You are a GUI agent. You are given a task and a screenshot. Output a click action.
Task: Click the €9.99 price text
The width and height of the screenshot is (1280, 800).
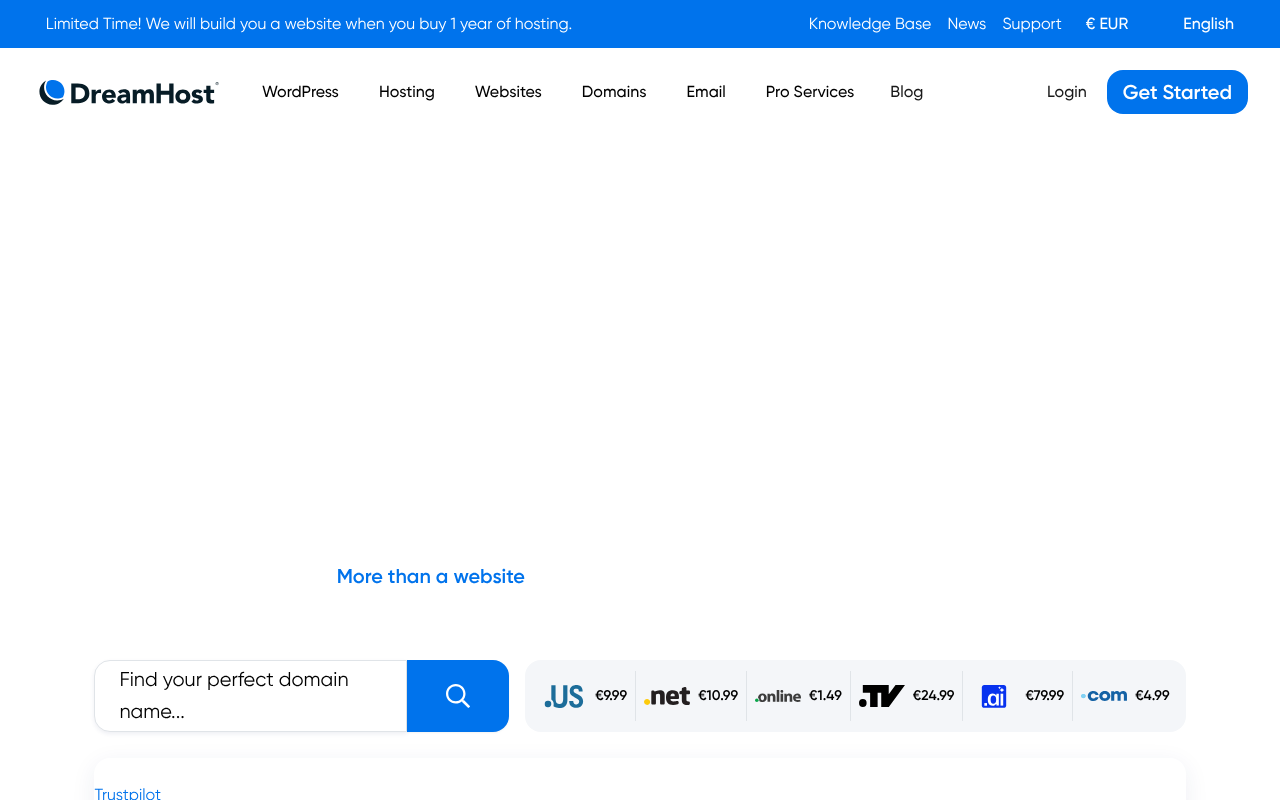tap(611, 695)
